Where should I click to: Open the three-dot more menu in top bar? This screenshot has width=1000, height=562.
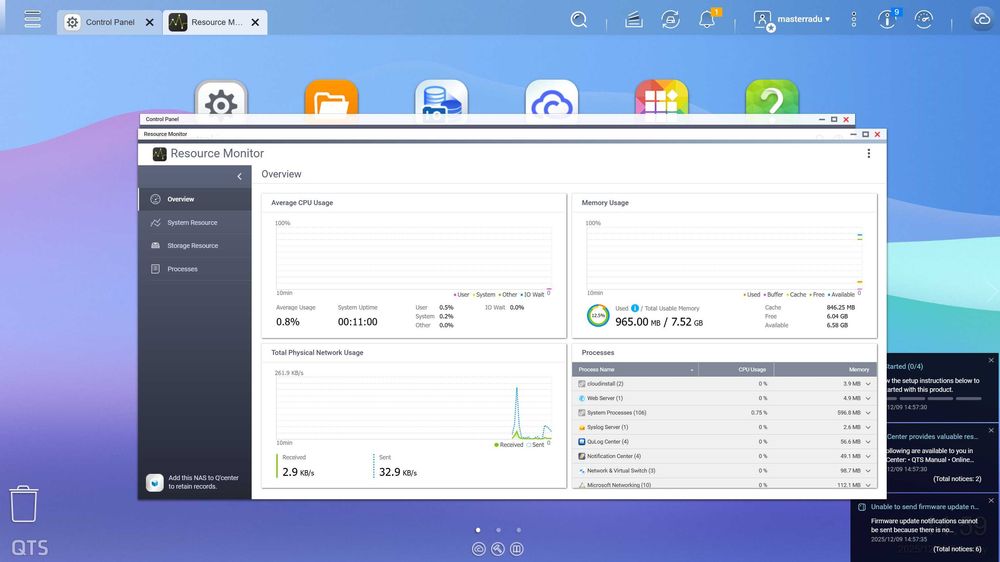[x=853, y=20]
